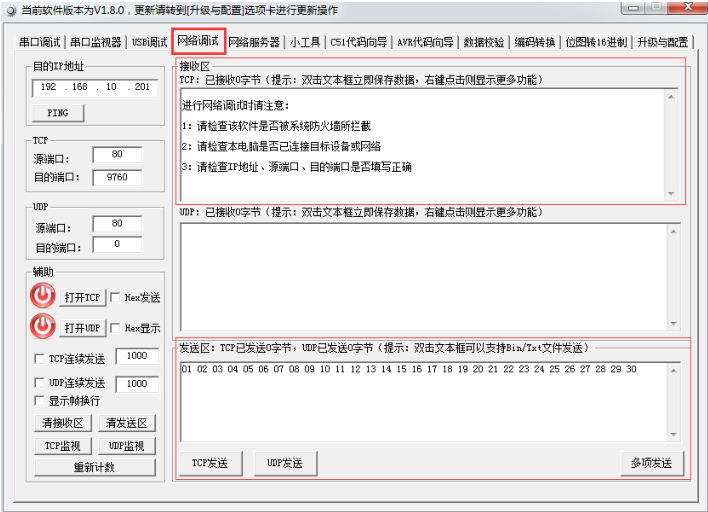Enable the 显示帧换行 checkbox
This screenshot has width=708, height=512.
39,401
